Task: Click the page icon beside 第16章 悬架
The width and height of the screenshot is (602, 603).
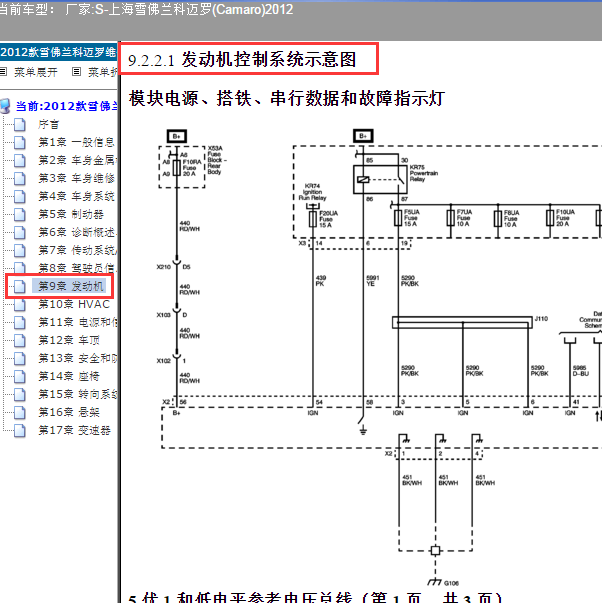Action: click(20, 413)
